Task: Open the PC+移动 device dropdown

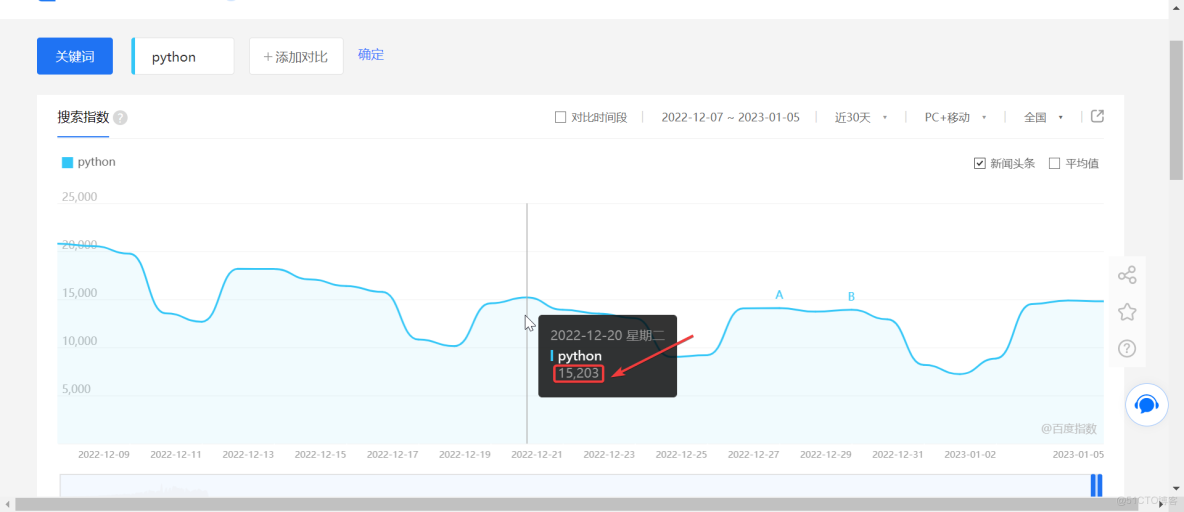Action: point(956,117)
